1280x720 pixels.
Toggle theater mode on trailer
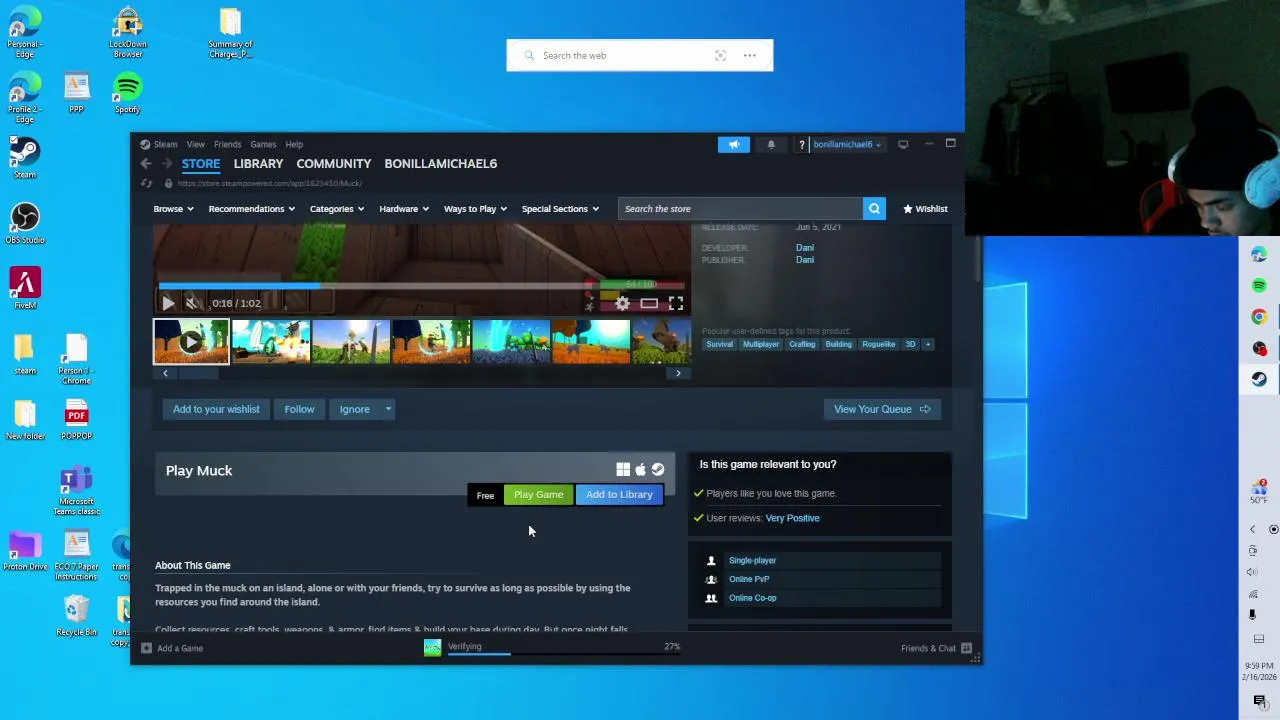tap(649, 303)
